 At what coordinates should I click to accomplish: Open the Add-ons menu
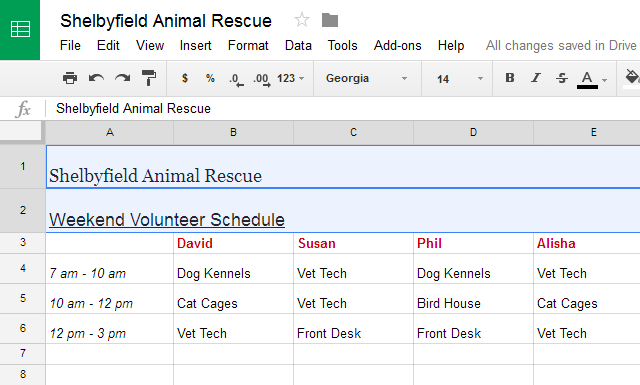(x=398, y=45)
